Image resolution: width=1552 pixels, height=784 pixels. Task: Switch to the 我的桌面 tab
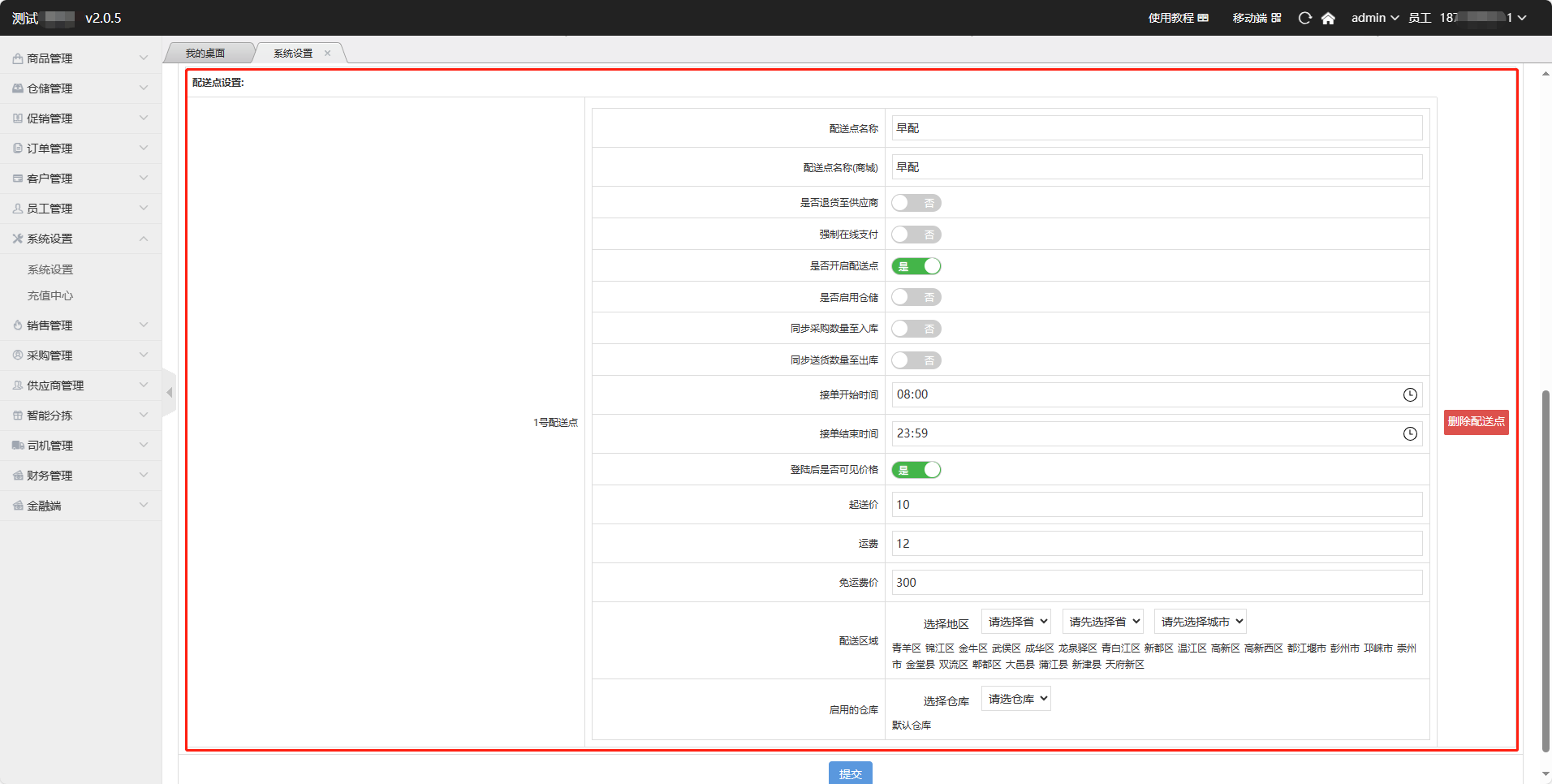coord(205,54)
